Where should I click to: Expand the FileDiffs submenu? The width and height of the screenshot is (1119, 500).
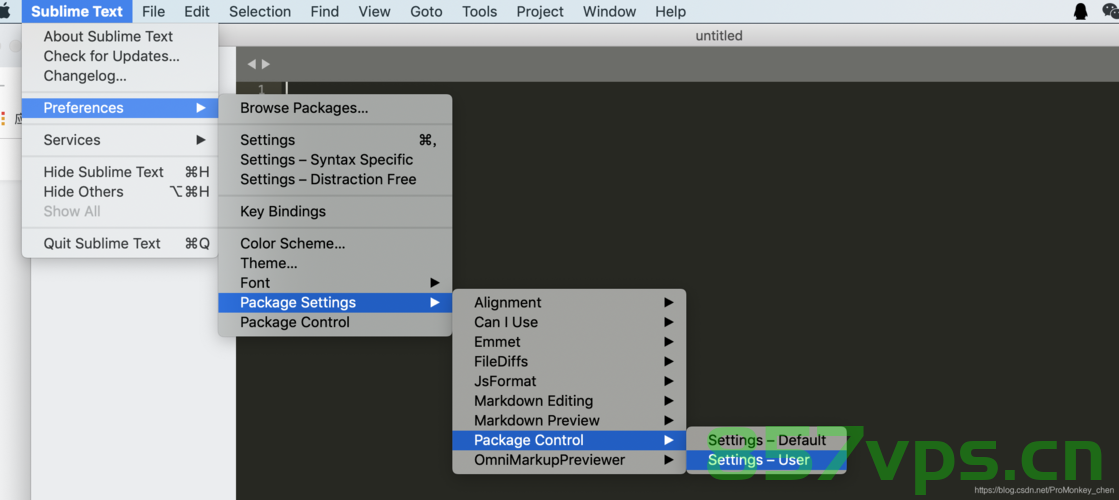569,362
